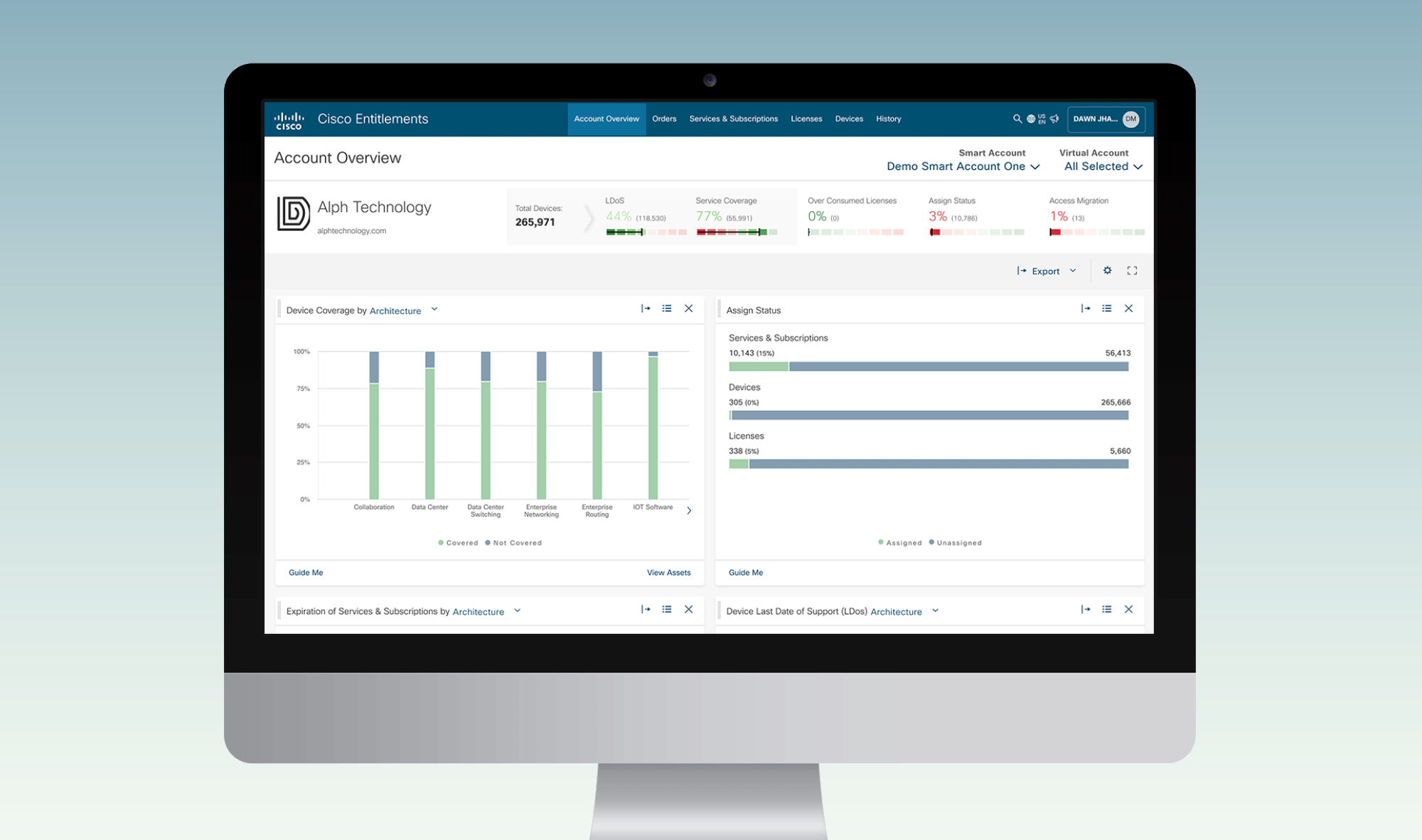The width and height of the screenshot is (1422, 840).
Task: Toggle the Assigned legend item
Action: [899, 543]
